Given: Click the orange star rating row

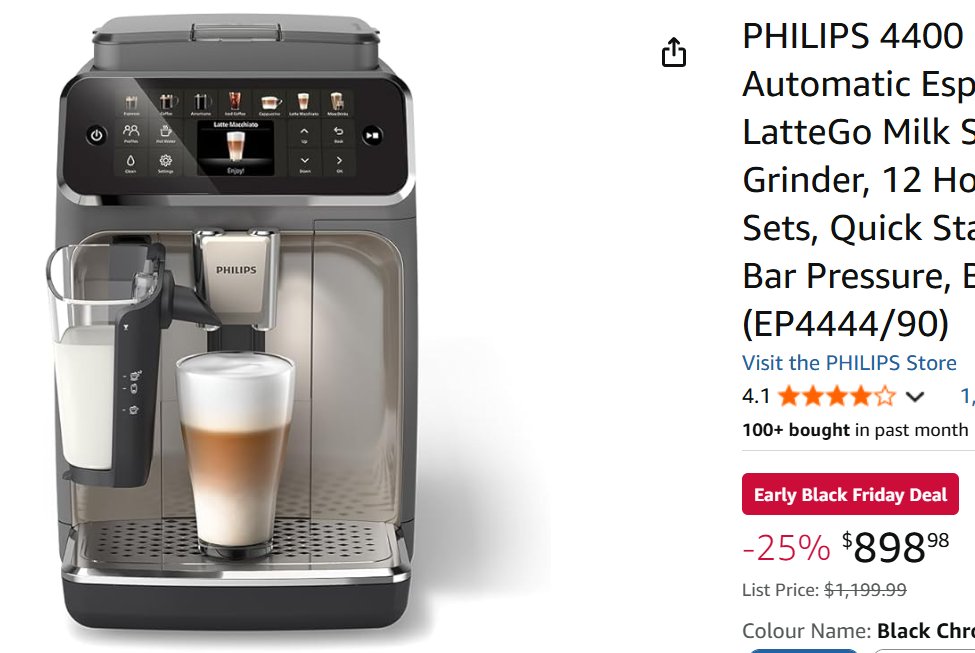Looking at the screenshot, I should [837, 396].
